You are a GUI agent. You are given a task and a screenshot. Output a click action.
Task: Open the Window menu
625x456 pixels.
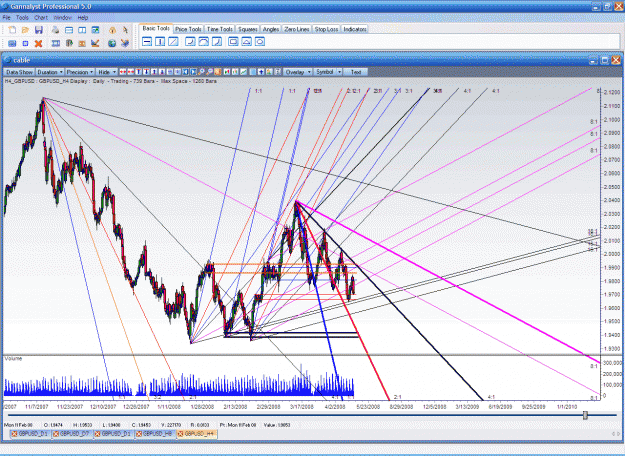[62, 18]
